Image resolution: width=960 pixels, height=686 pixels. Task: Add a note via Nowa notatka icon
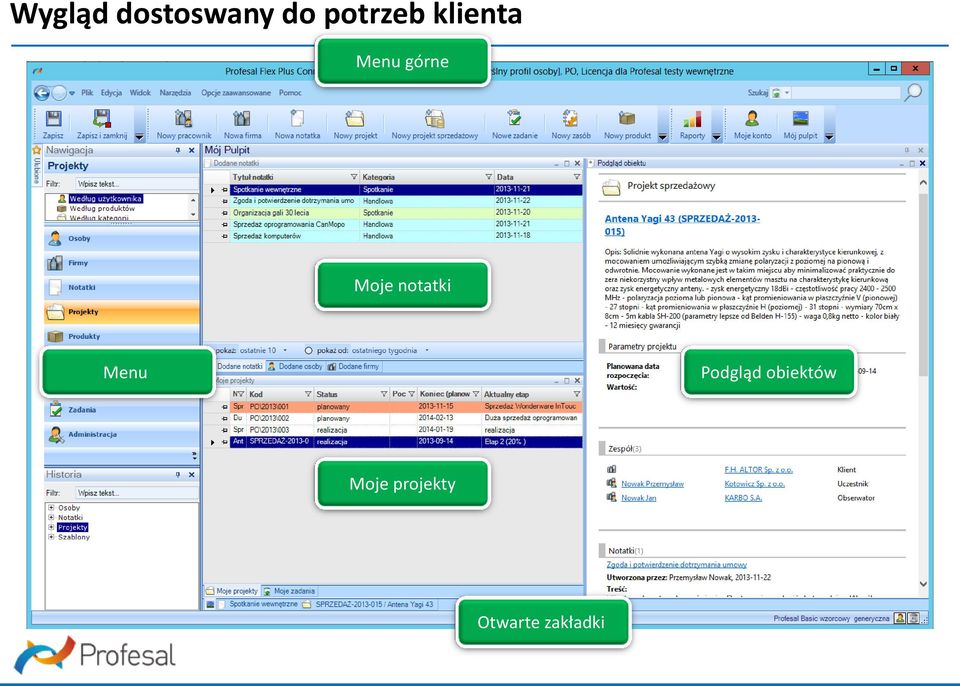tap(298, 119)
